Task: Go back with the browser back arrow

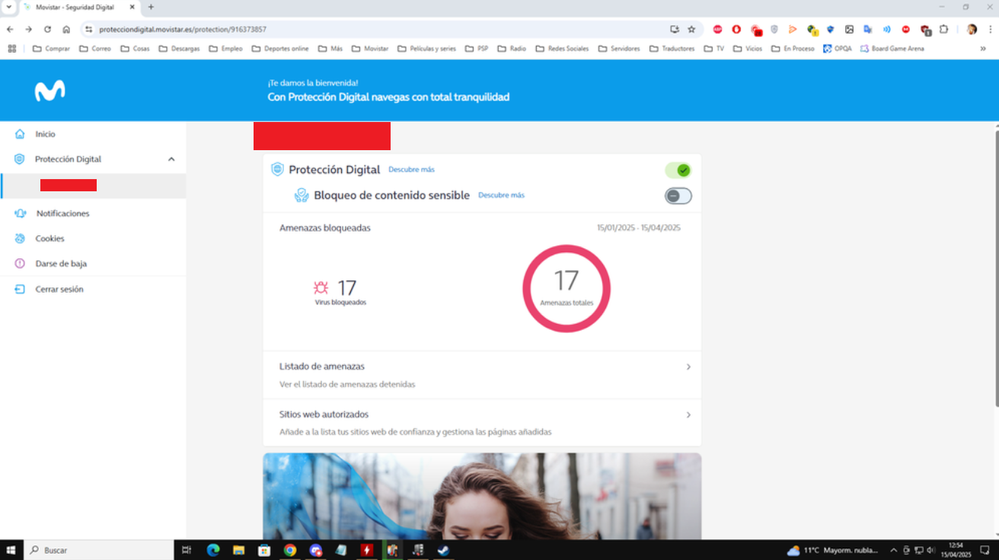Action: point(10,29)
